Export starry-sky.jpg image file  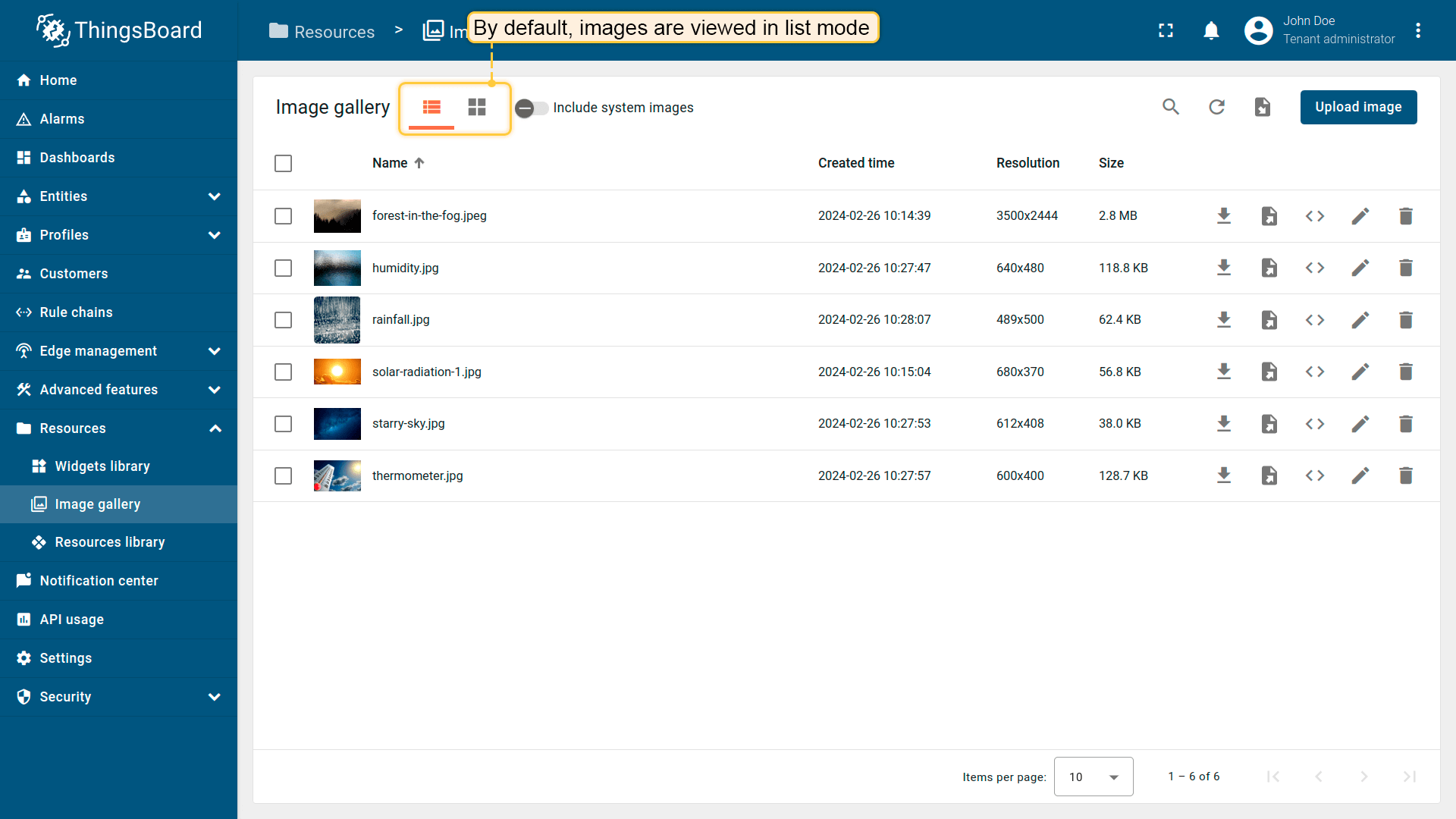(1269, 424)
